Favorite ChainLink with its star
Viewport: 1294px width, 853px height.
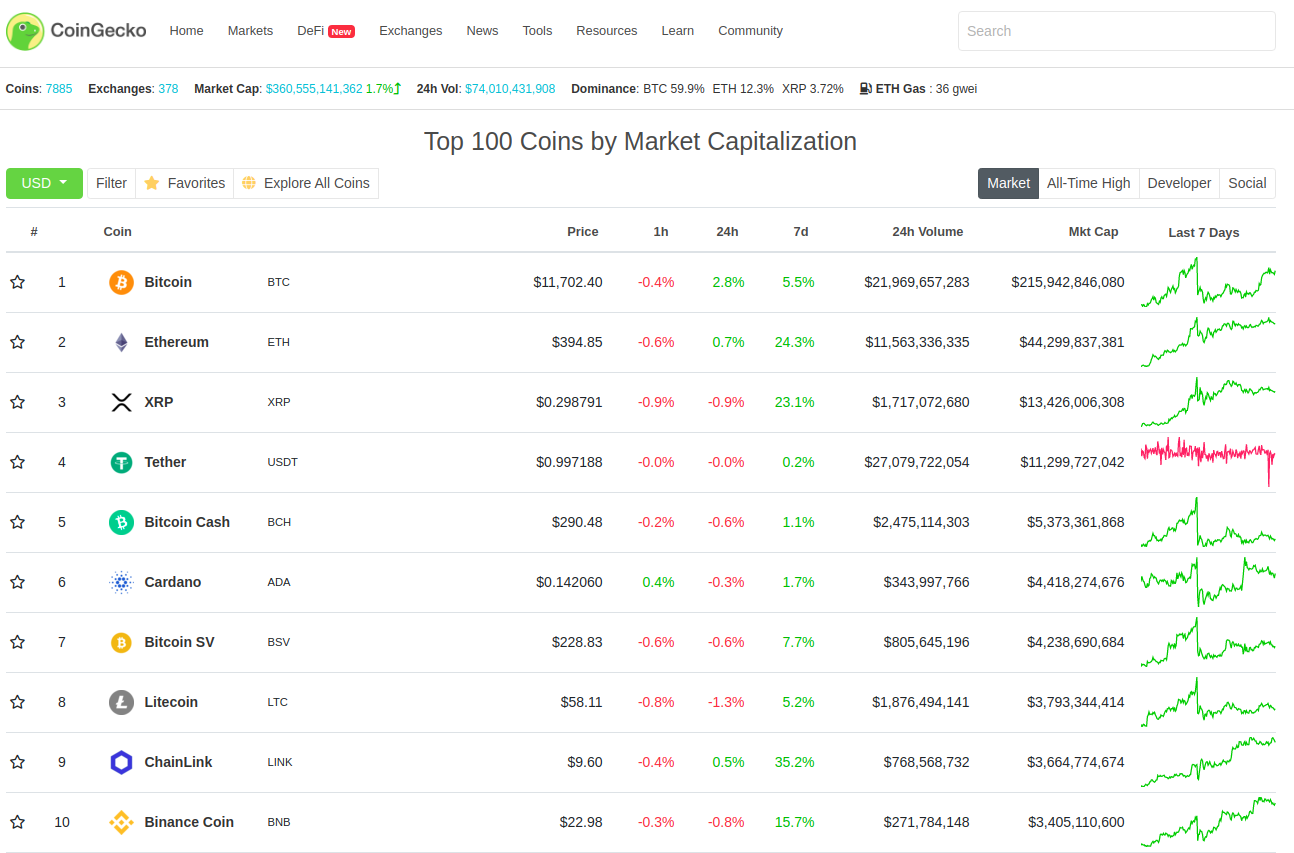click(x=17, y=762)
